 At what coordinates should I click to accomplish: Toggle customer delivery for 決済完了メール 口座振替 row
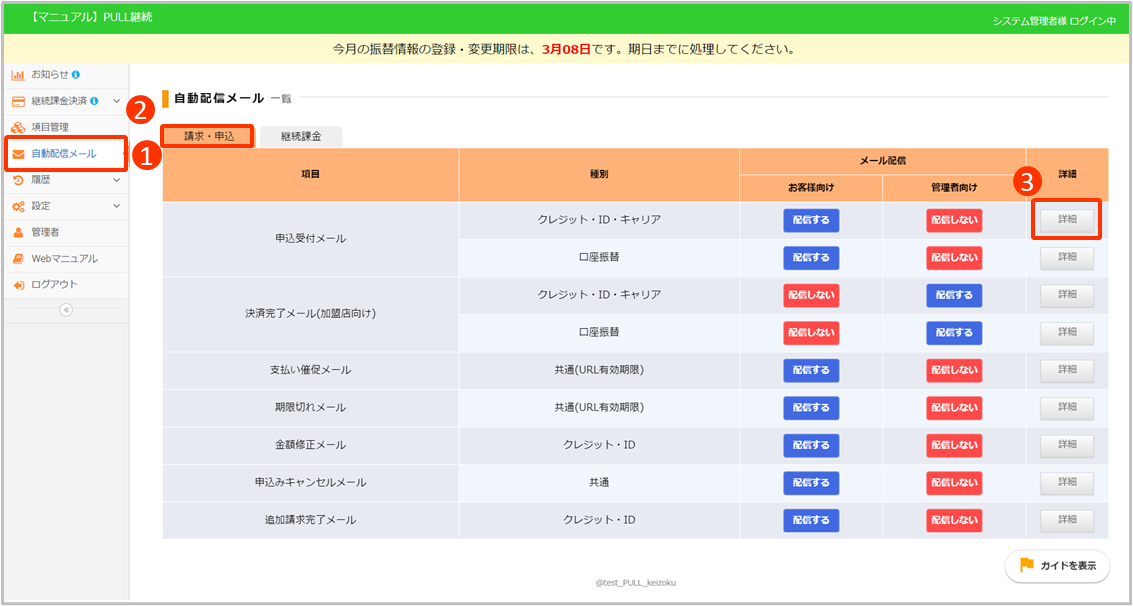coord(811,333)
